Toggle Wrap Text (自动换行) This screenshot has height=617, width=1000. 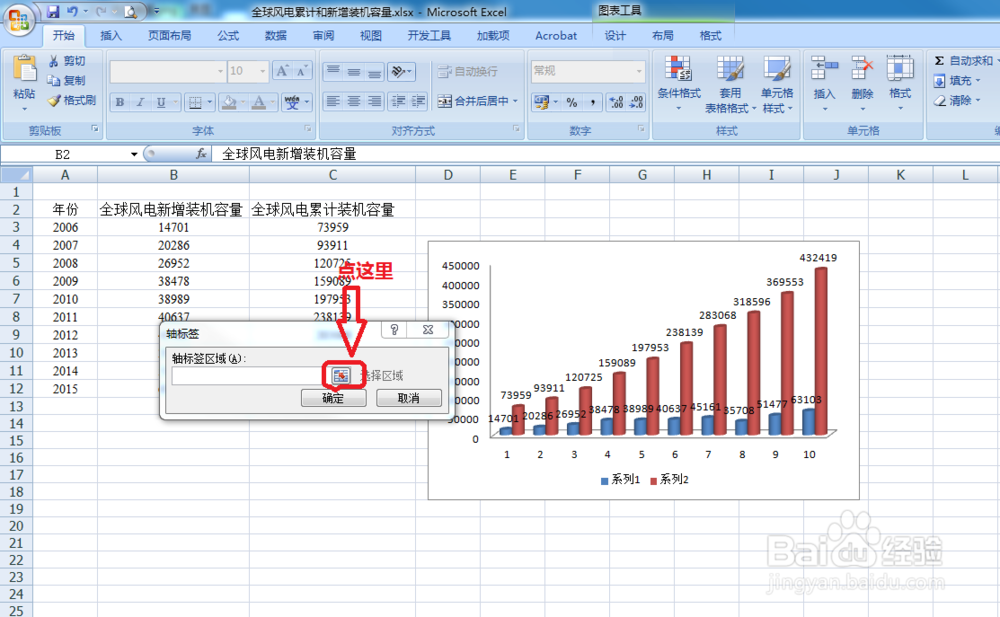point(467,70)
